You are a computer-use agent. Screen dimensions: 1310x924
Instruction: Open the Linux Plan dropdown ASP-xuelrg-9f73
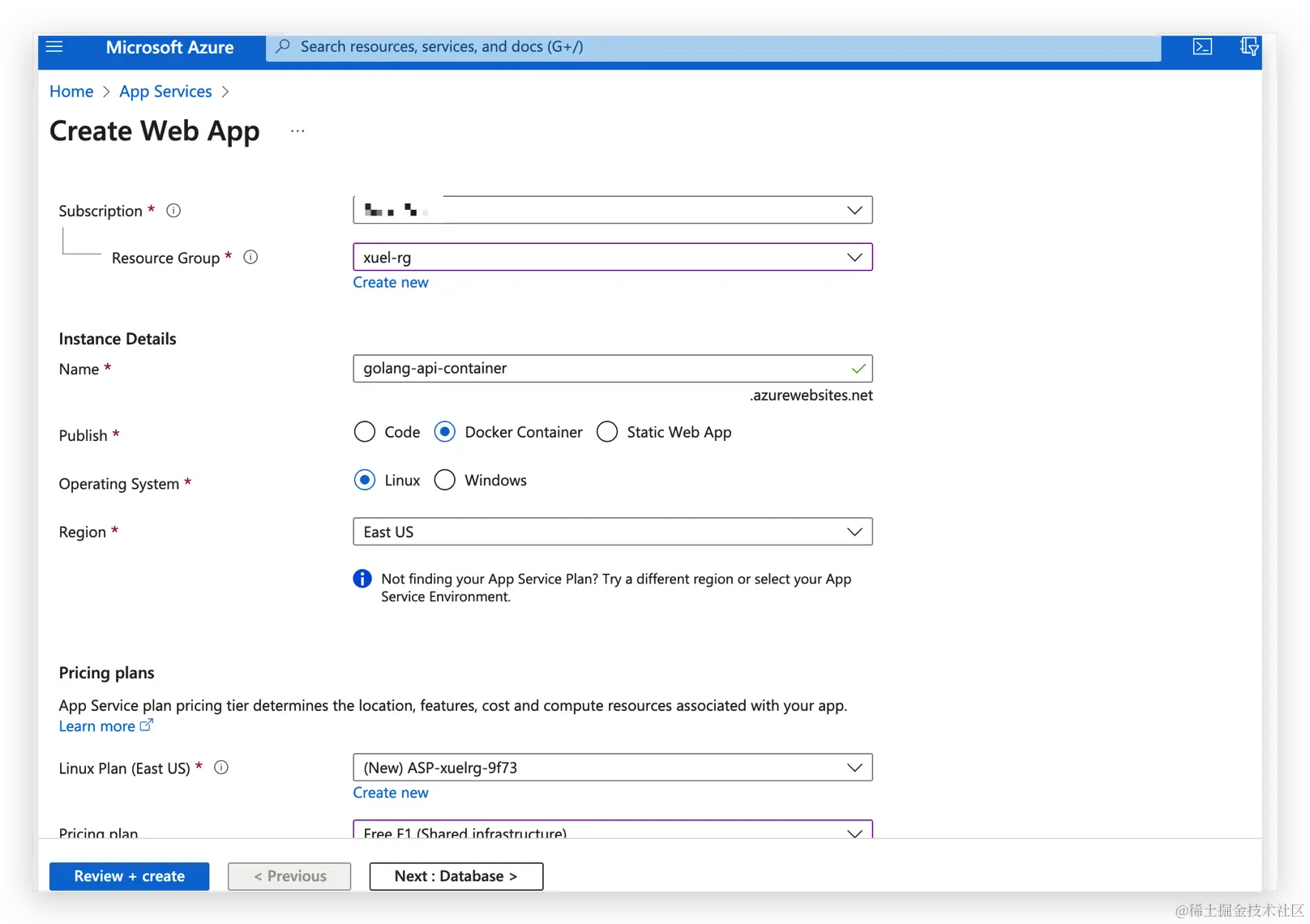613,768
